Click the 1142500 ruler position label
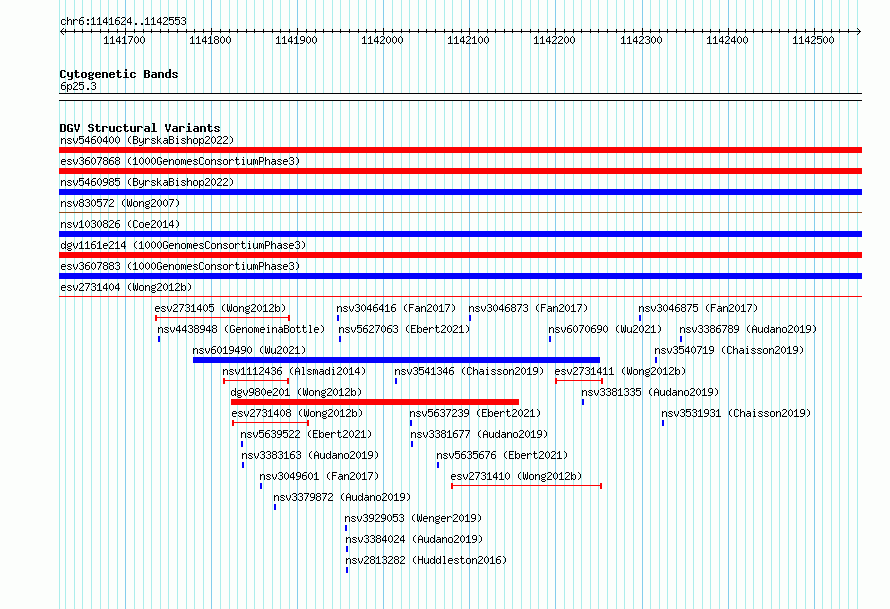890x609 pixels. coord(813,40)
